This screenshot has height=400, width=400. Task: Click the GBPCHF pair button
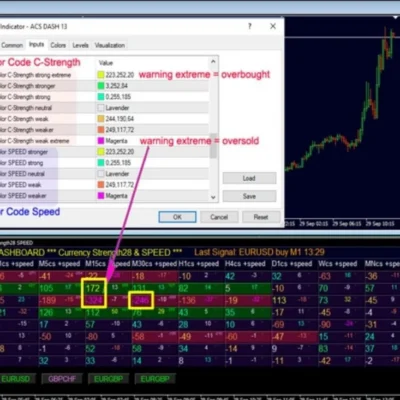pyautogui.click(x=62, y=379)
